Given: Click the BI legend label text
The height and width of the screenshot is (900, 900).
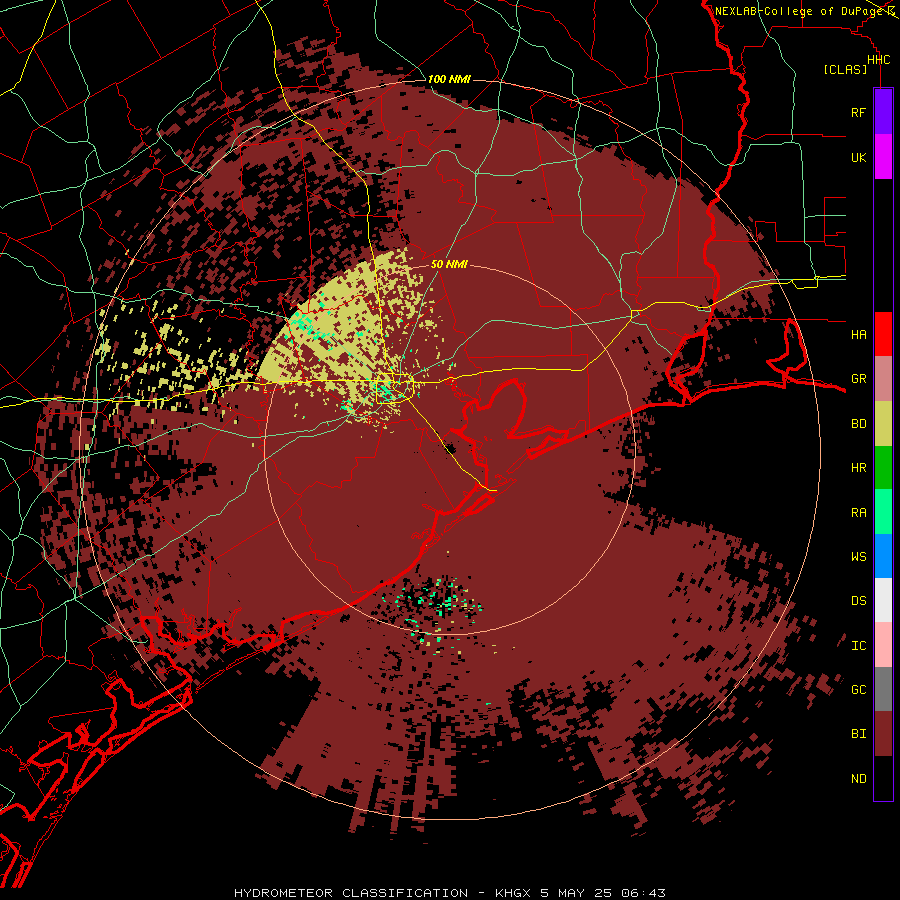Looking at the screenshot, I should (x=858, y=734).
